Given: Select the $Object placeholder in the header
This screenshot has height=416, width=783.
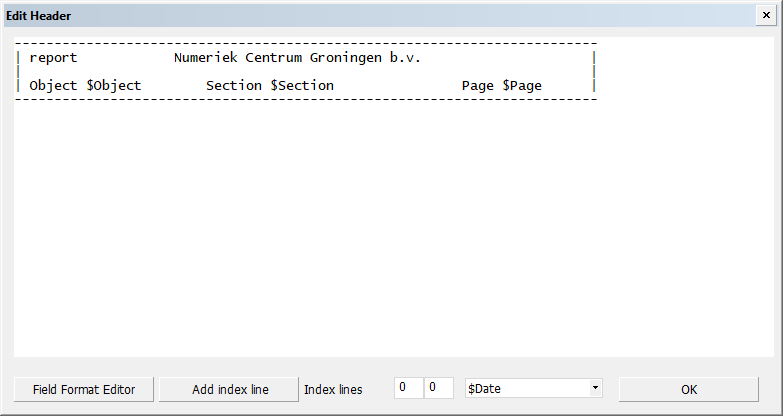Looking at the screenshot, I should click(x=114, y=86).
